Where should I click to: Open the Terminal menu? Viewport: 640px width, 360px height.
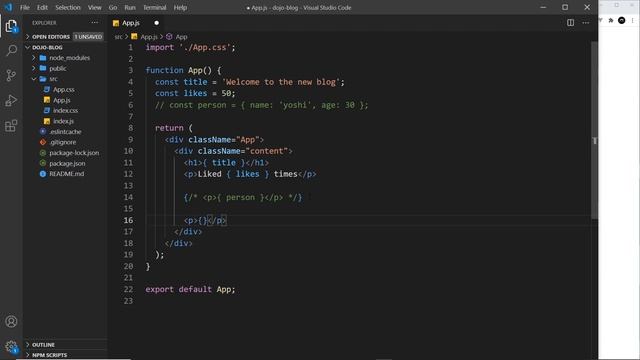point(154,7)
